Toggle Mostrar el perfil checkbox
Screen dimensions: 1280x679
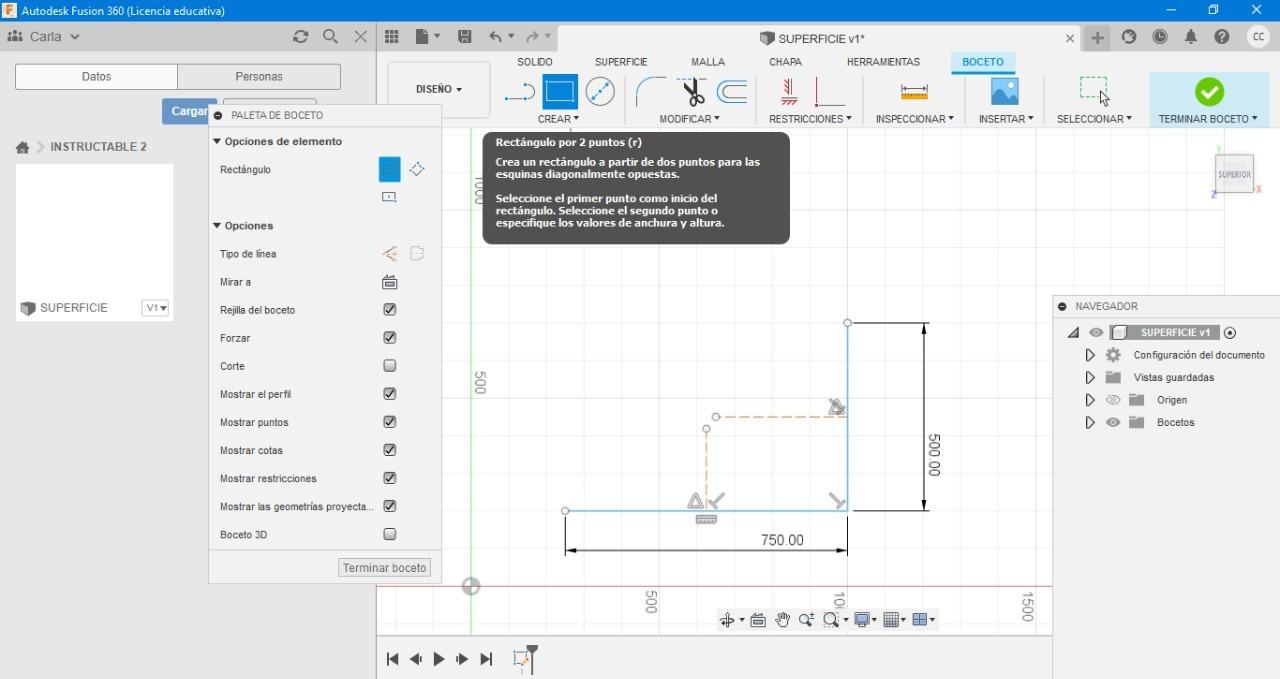coord(390,394)
